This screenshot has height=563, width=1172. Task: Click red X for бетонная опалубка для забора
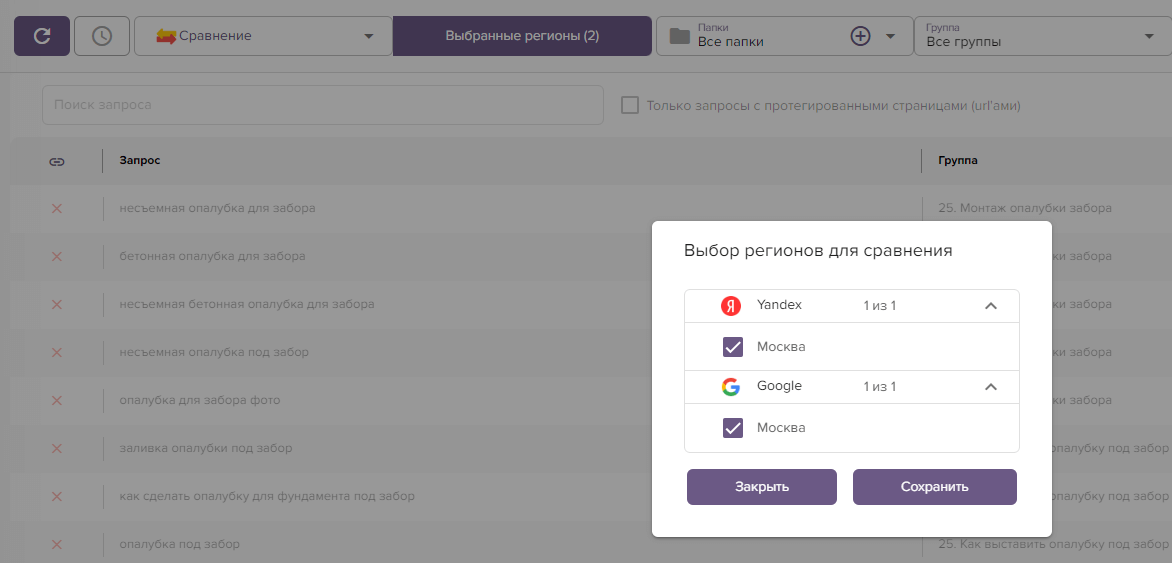click(x=56, y=256)
